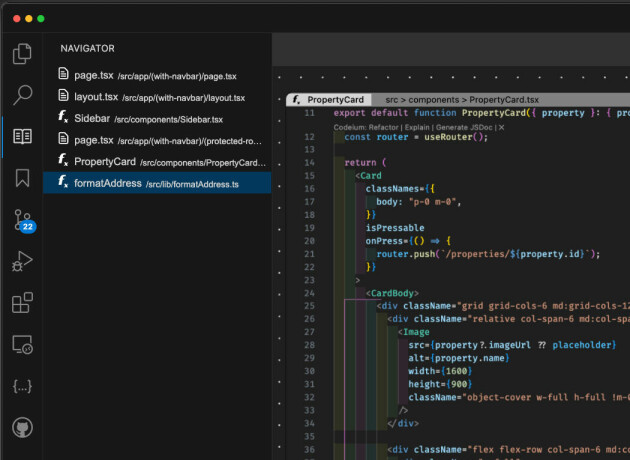Image resolution: width=630 pixels, height=460 pixels.
Task: Open the Remote Explorer monitor icon
Action: coord(22,345)
